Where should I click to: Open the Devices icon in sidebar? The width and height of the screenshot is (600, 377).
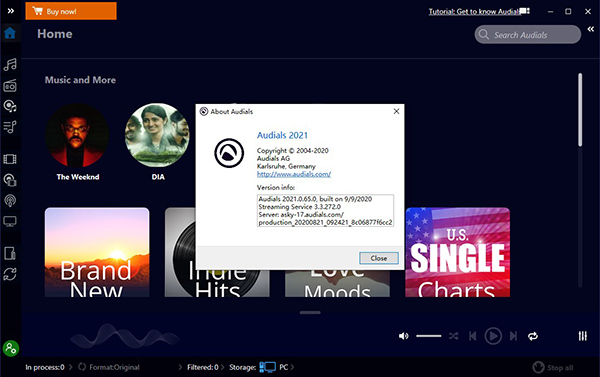pyautogui.click(x=10, y=253)
